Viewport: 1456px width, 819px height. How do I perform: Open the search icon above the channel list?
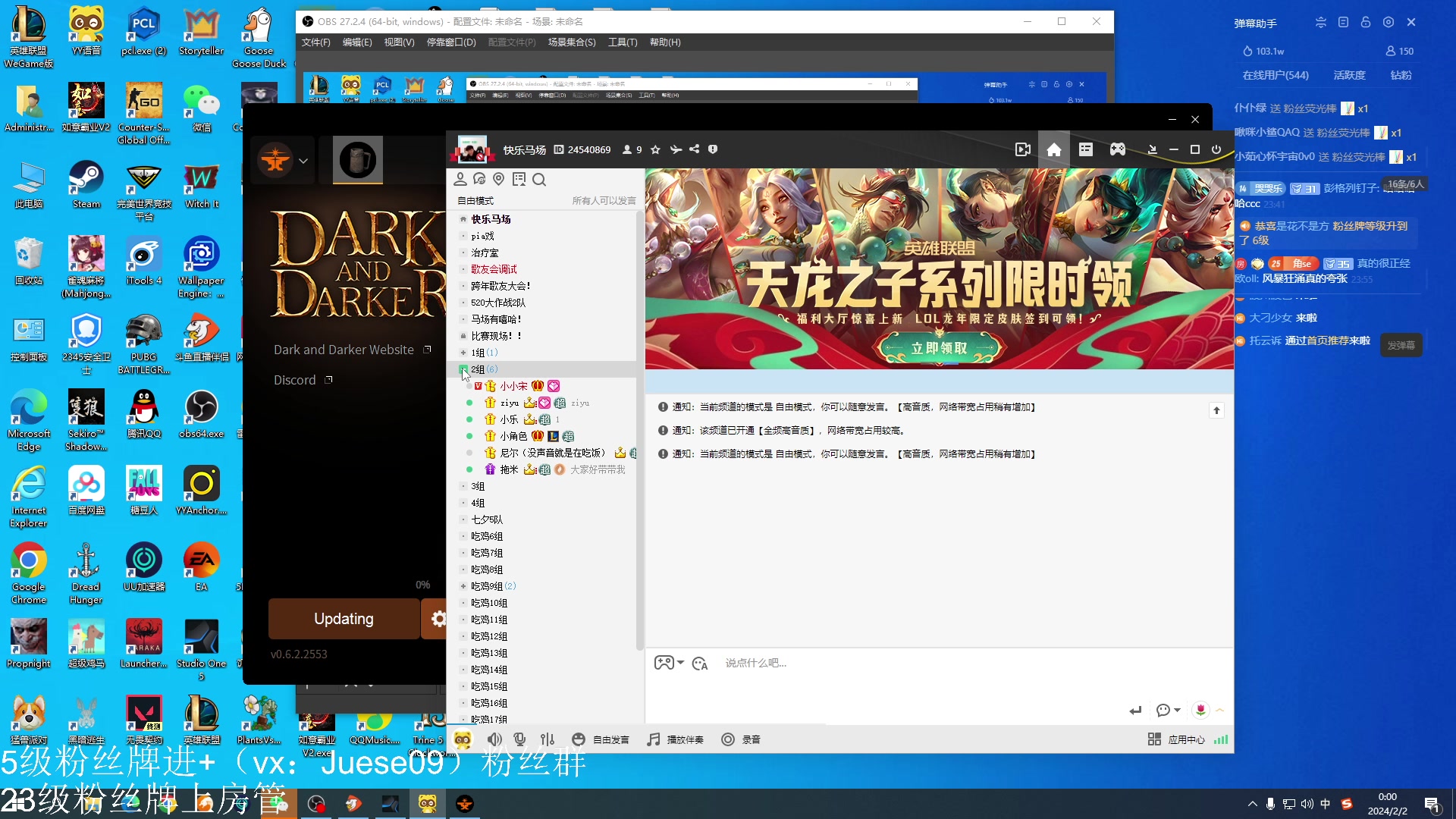click(538, 179)
